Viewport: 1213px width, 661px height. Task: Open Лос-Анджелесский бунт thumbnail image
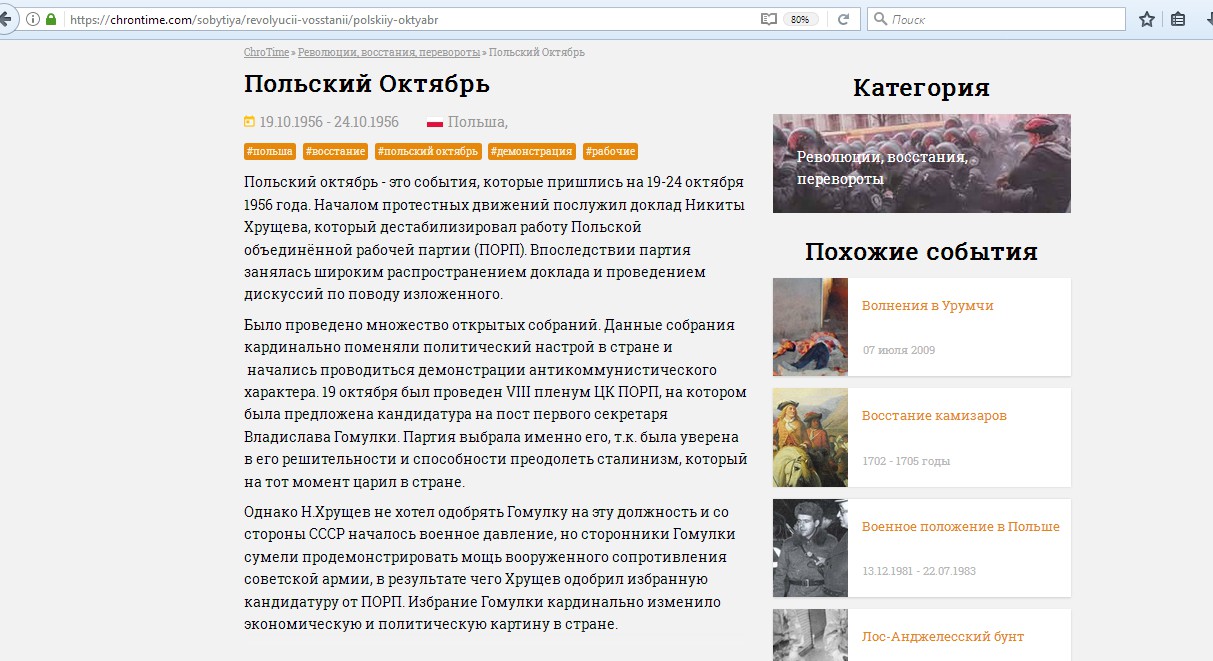click(x=810, y=635)
